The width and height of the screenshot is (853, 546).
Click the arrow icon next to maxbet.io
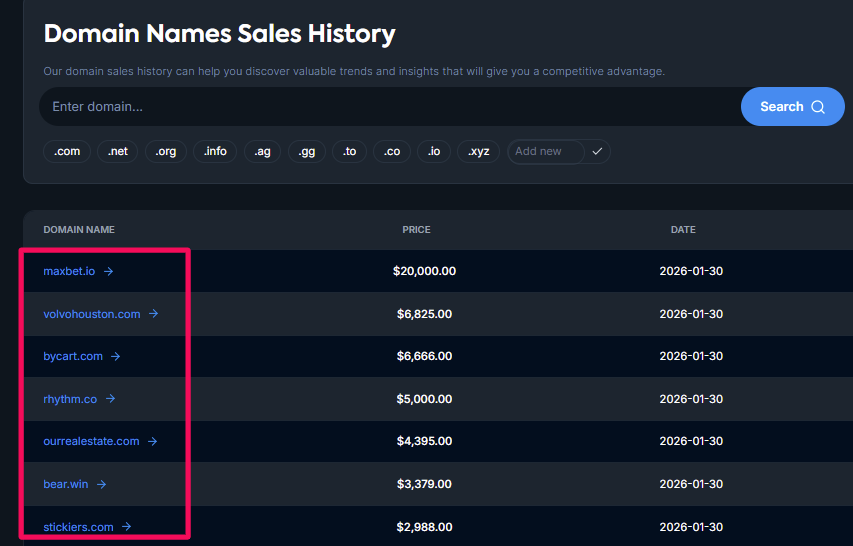tap(109, 271)
